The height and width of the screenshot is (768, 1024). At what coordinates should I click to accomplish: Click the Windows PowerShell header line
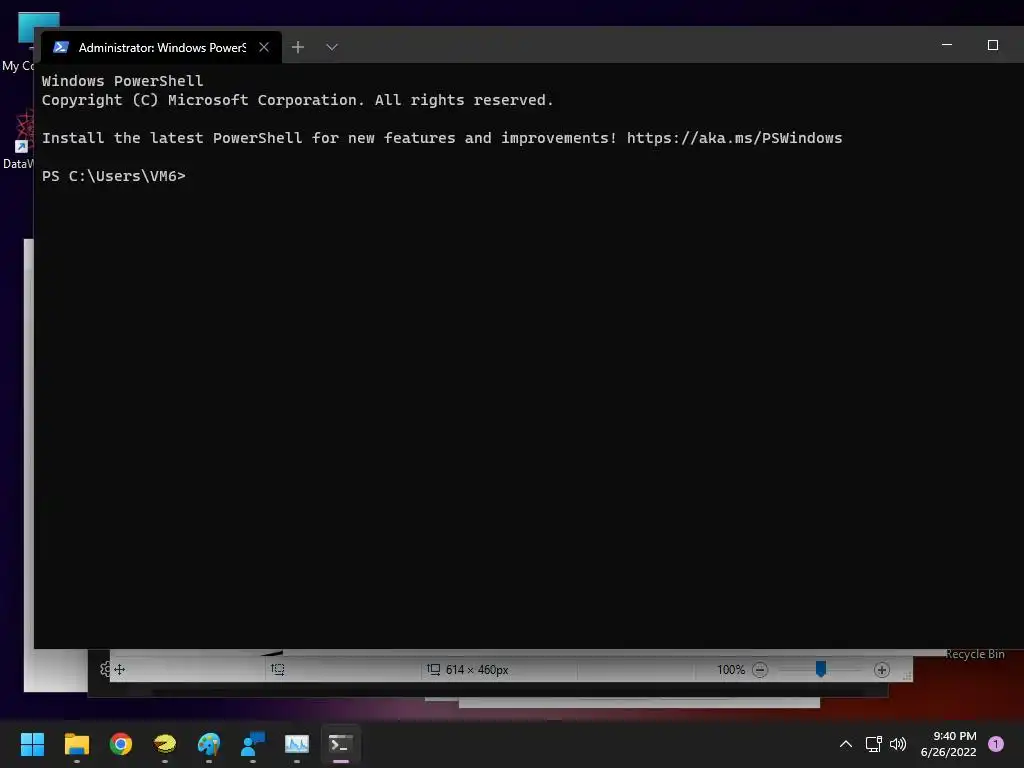click(123, 81)
